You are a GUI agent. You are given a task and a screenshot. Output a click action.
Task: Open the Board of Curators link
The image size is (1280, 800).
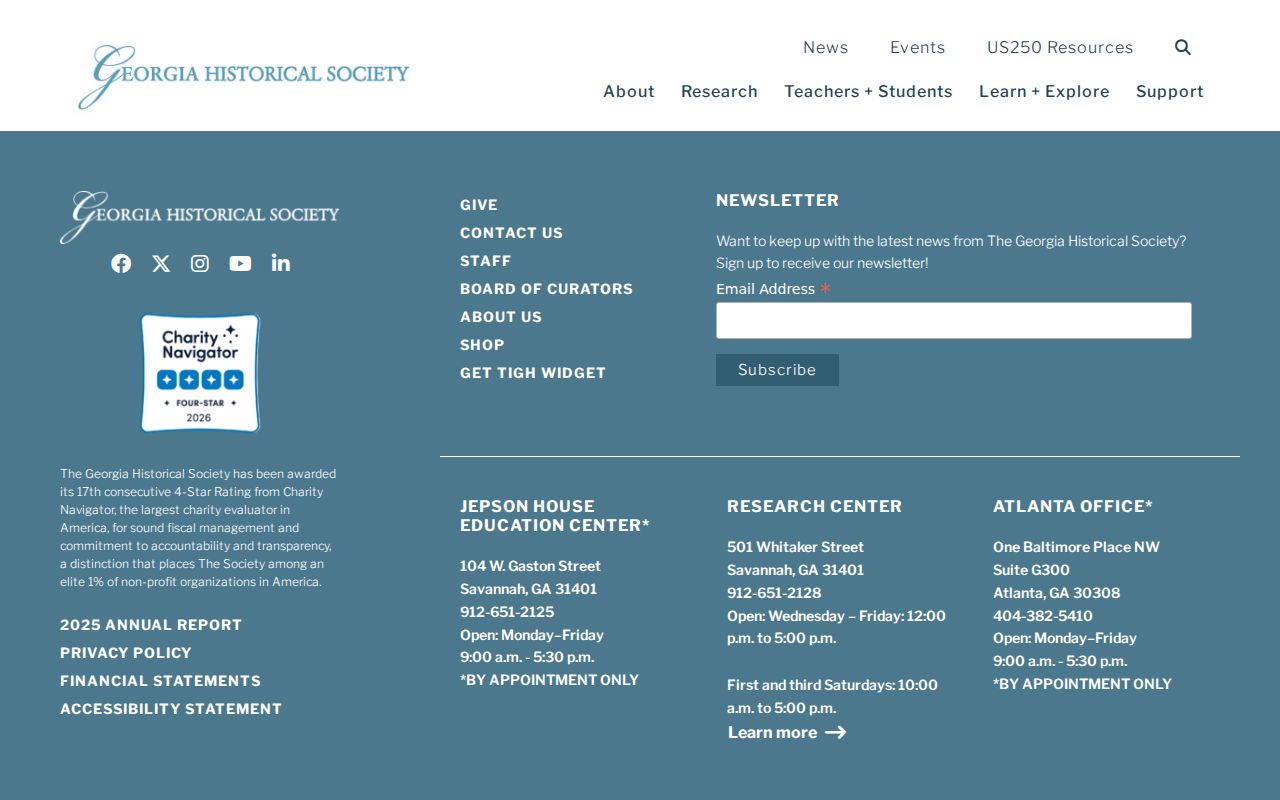546,289
